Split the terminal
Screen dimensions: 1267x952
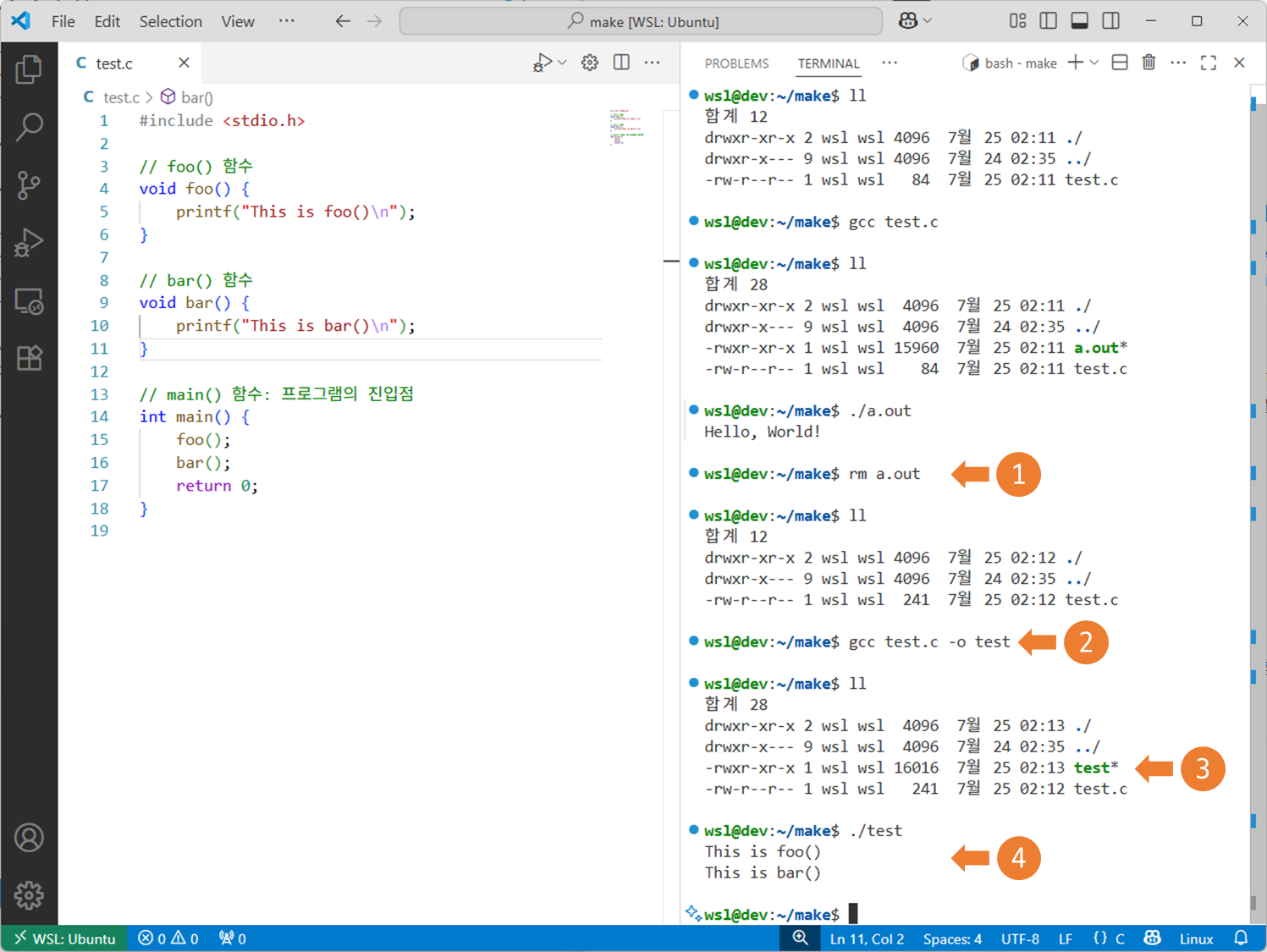coord(1119,63)
